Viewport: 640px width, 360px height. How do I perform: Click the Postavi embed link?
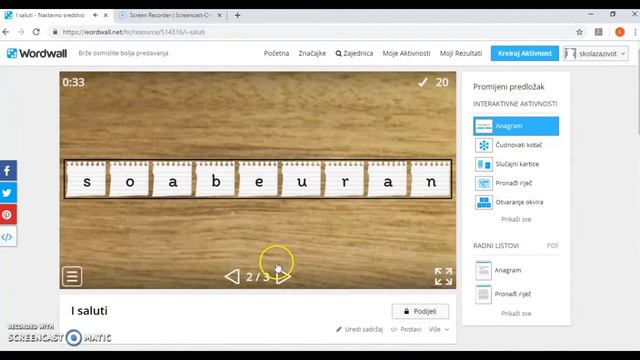tap(406, 329)
